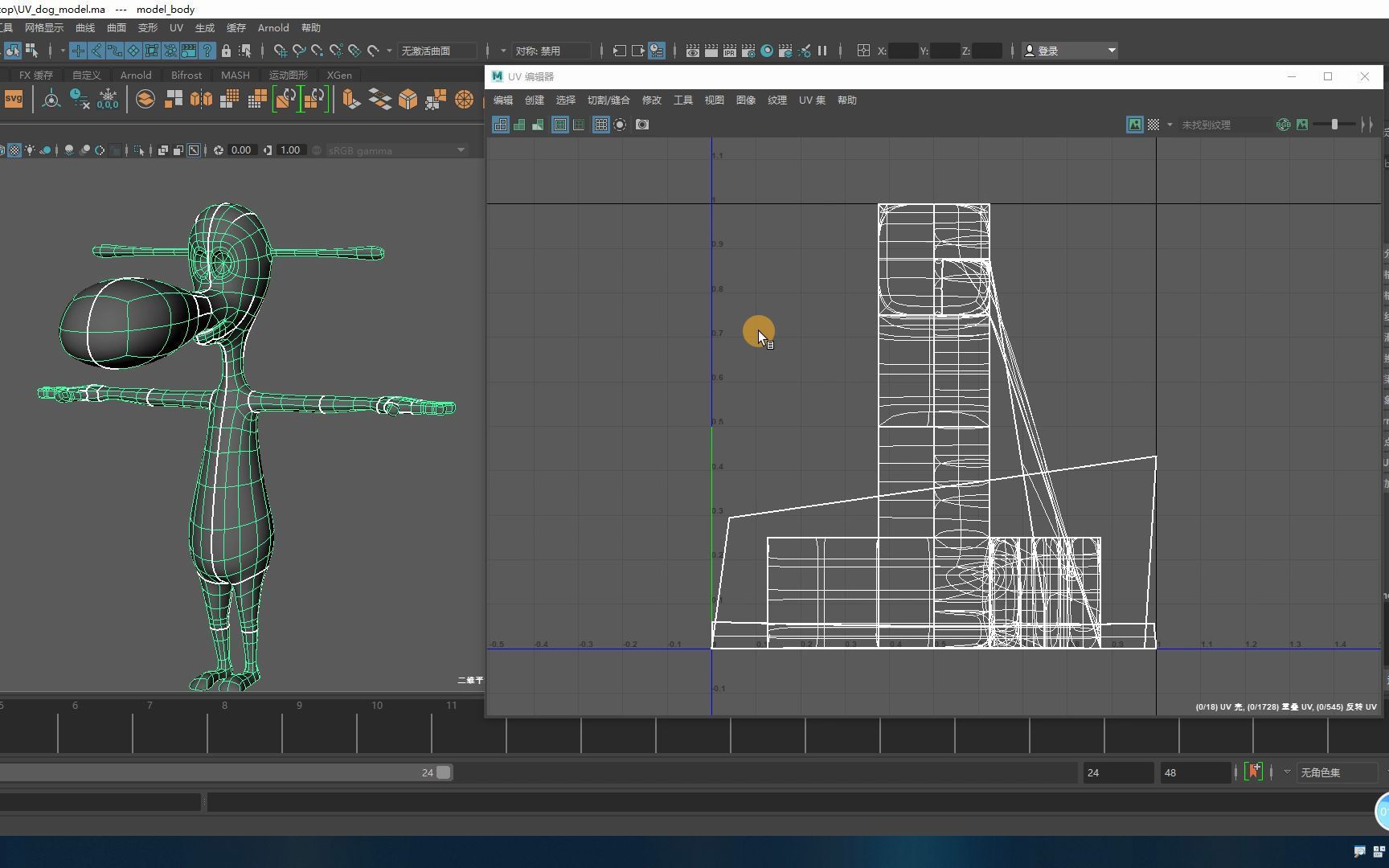Click the lock selection padlock icon
Image resolution: width=1389 pixels, height=868 pixels.
[x=226, y=51]
